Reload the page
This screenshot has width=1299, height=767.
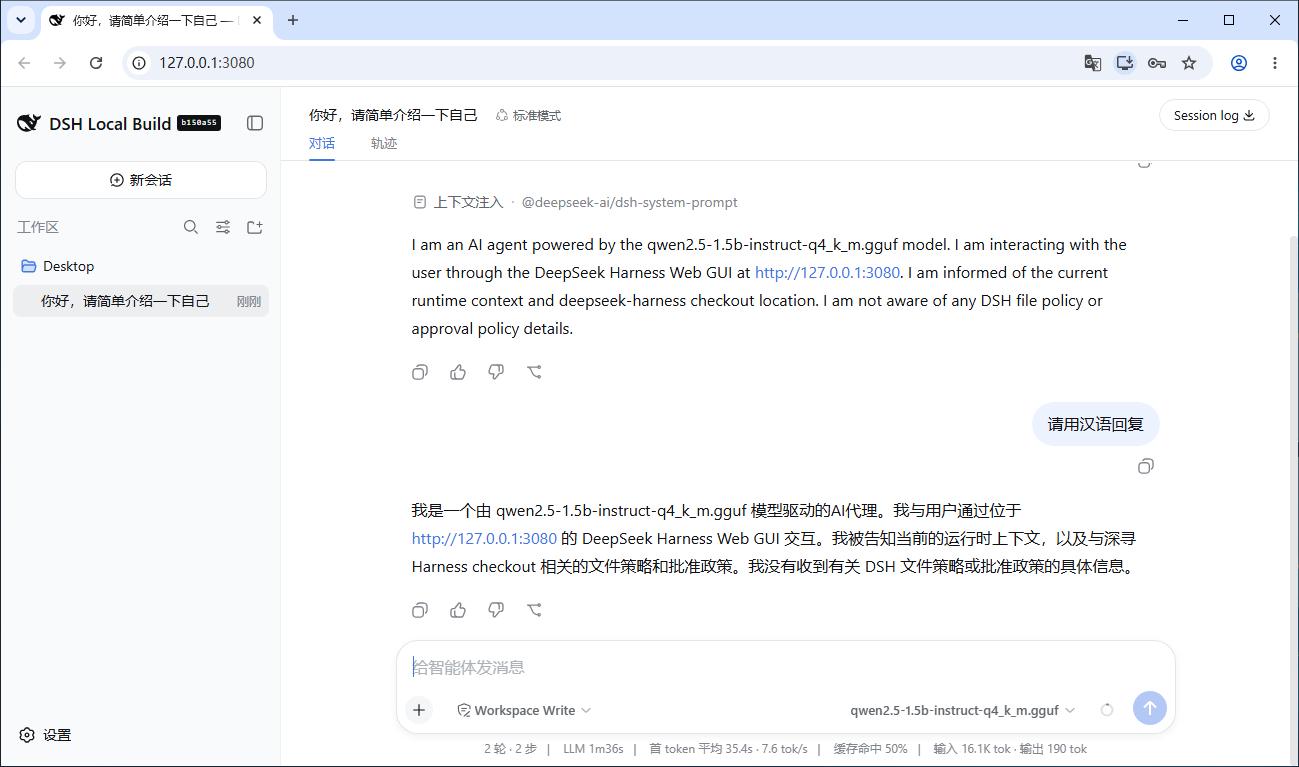96,63
